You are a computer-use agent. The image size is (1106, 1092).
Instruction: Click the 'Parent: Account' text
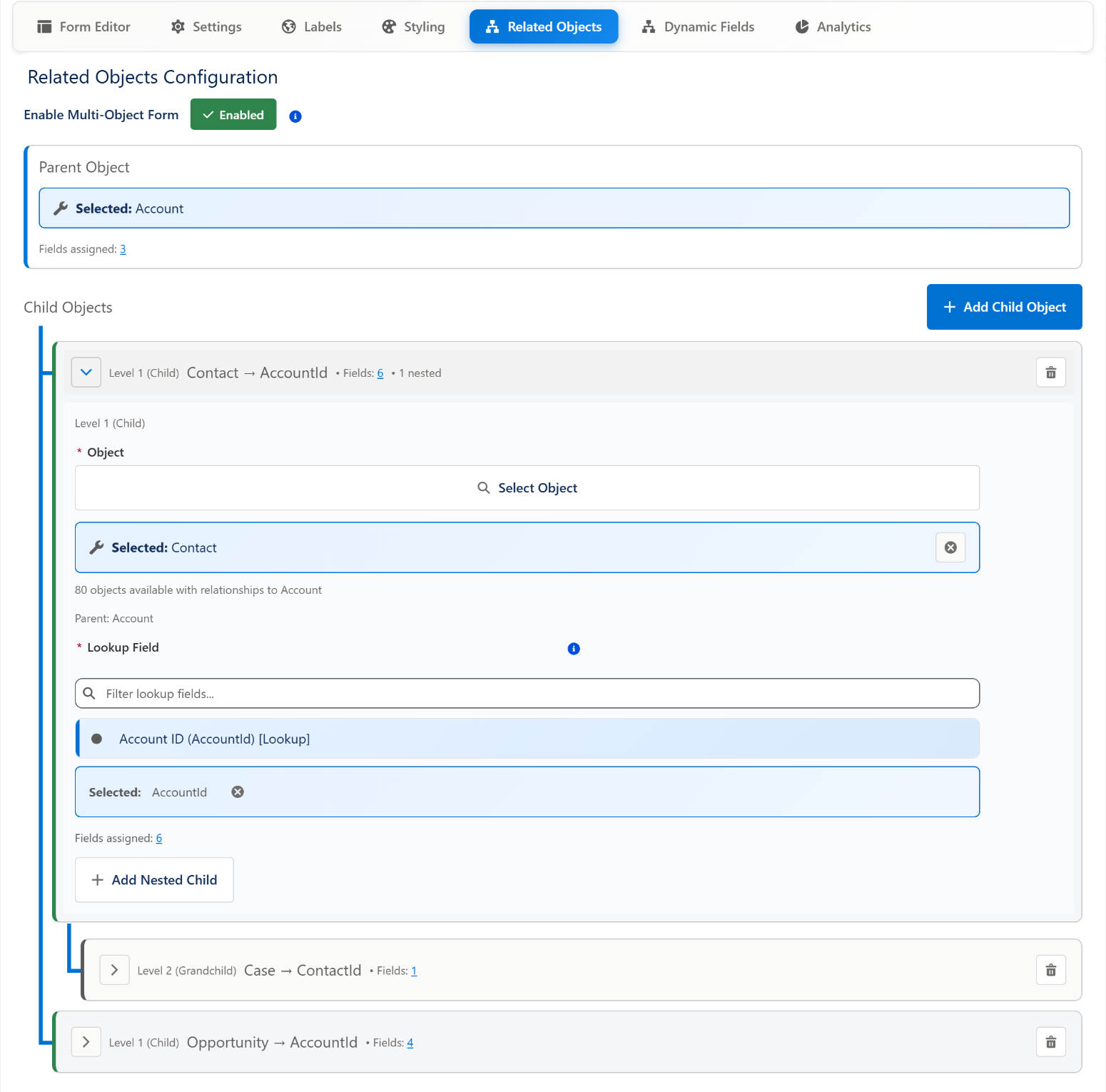[x=114, y=619]
